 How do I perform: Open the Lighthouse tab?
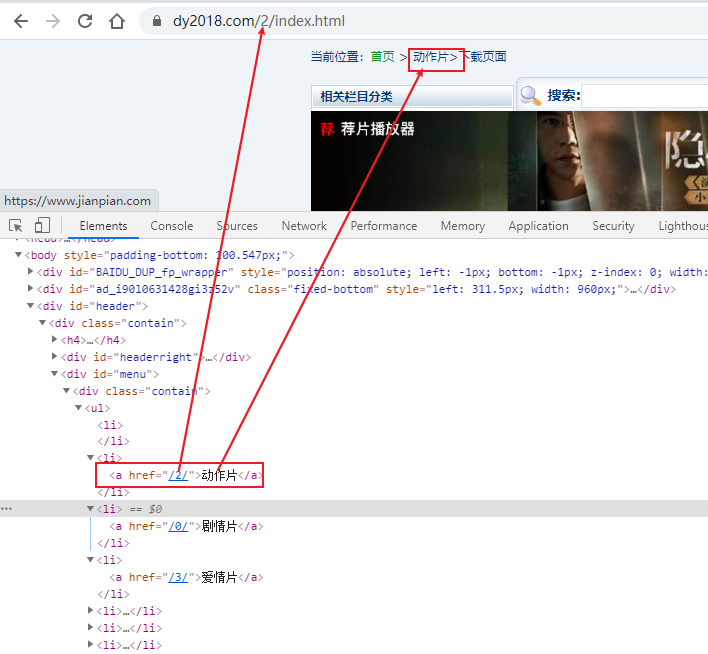[683, 226]
